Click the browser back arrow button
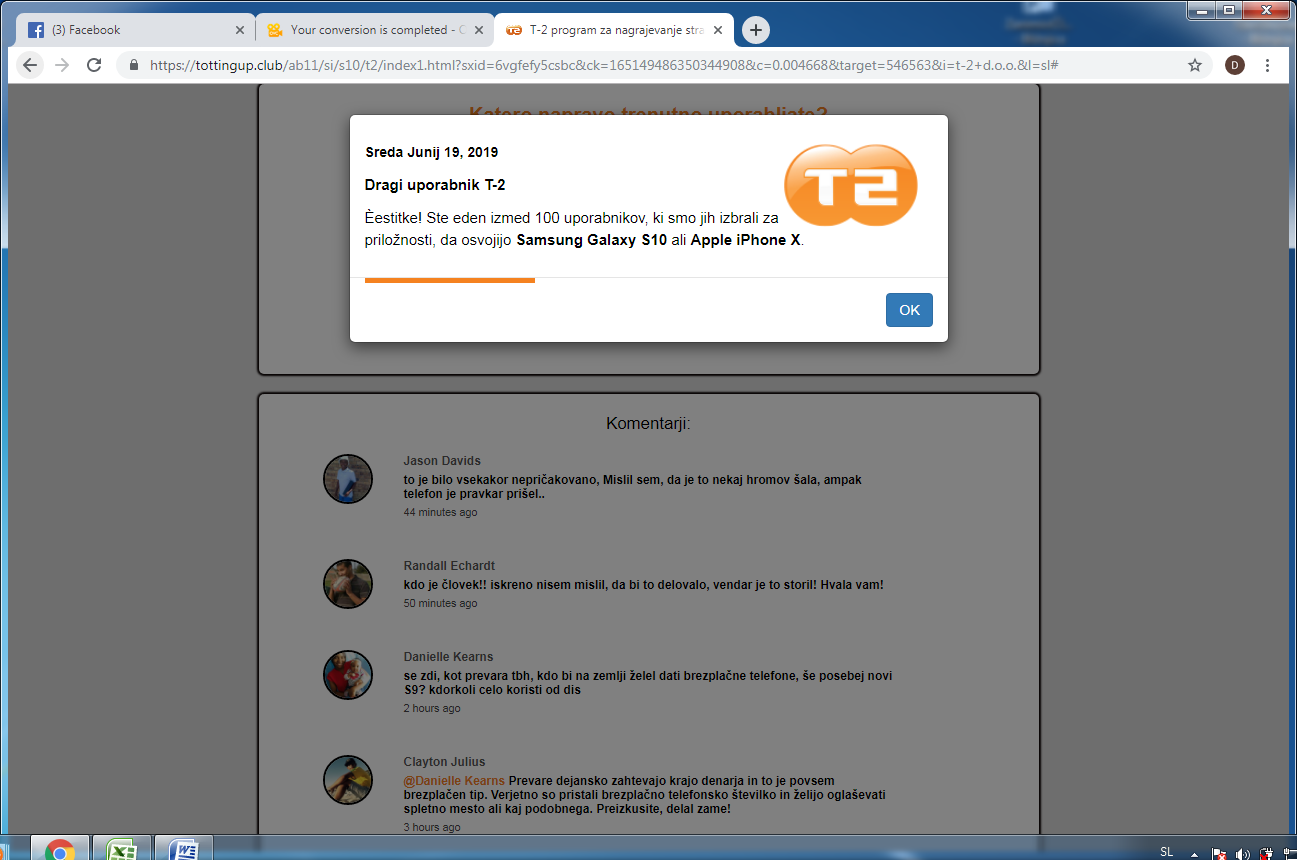This screenshot has width=1297, height=860. (30, 65)
